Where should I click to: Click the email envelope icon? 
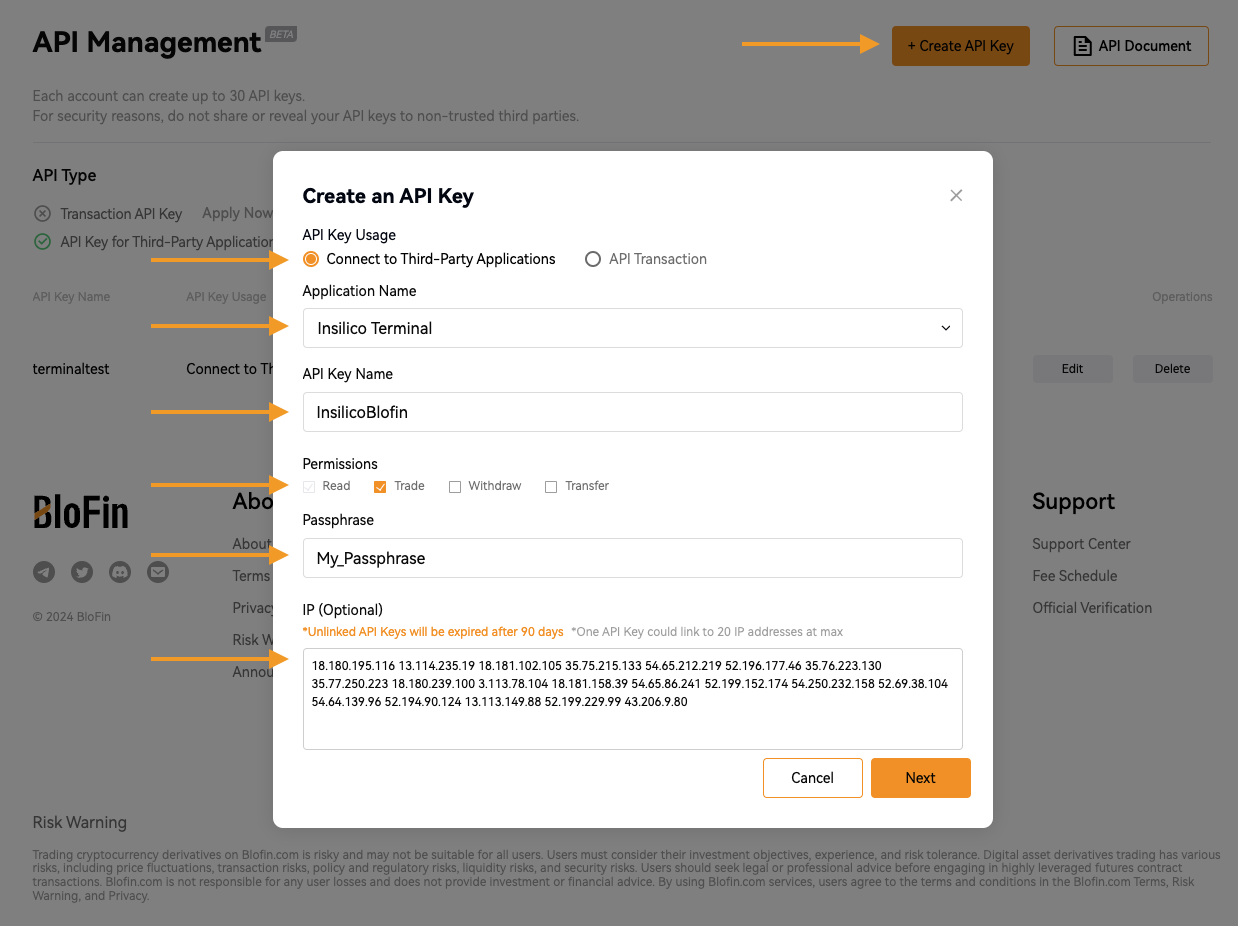point(158,572)
